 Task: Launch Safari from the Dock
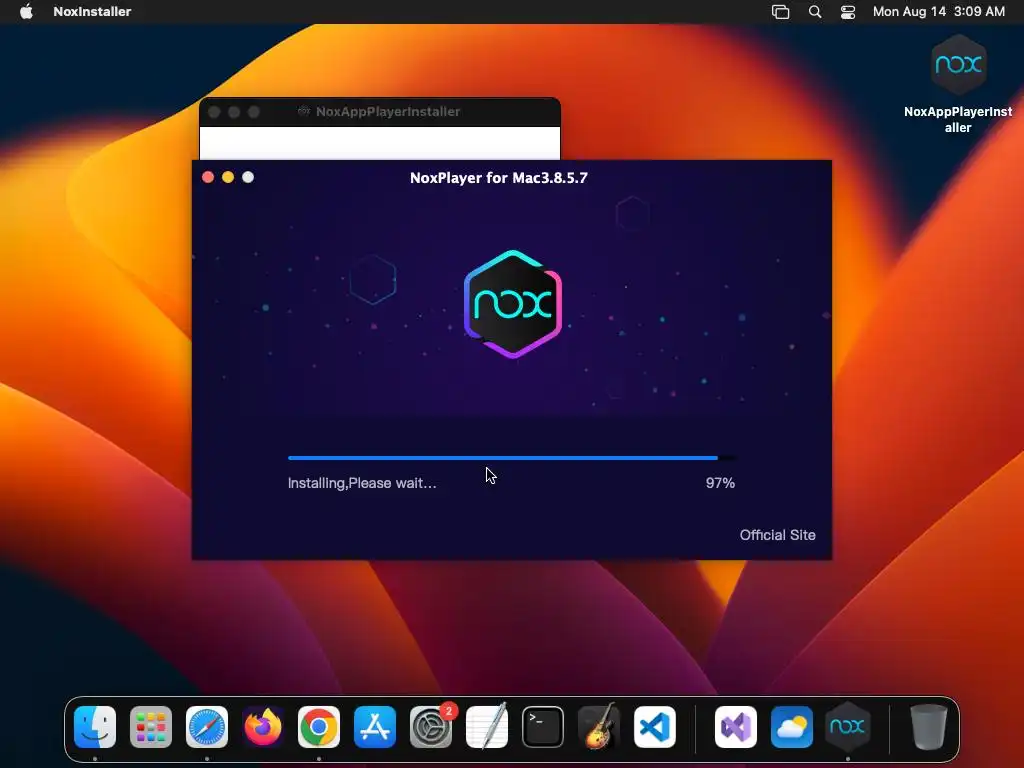click(x=207, y=727)
